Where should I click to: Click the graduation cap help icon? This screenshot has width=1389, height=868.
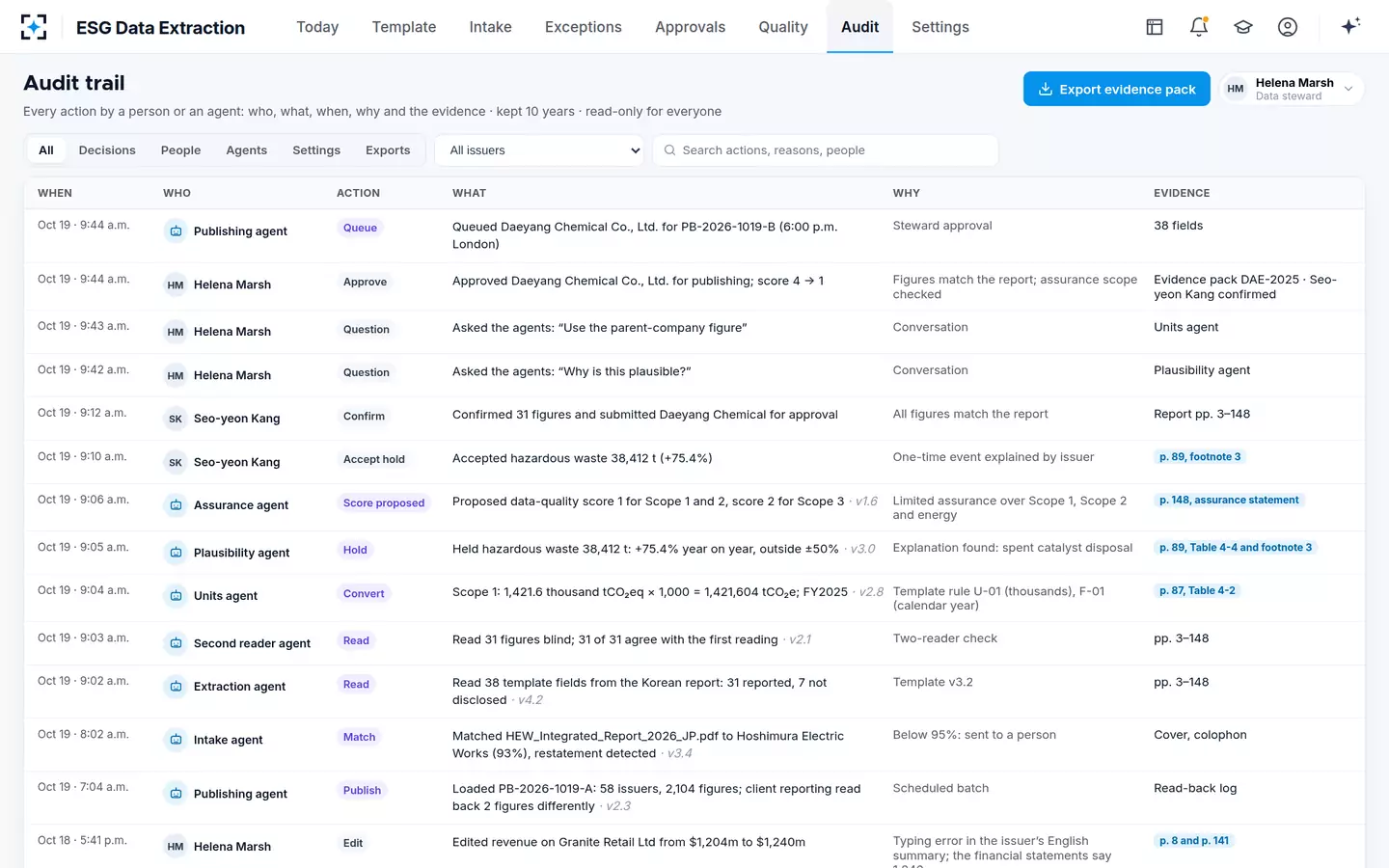click(x=1243, y=27)
